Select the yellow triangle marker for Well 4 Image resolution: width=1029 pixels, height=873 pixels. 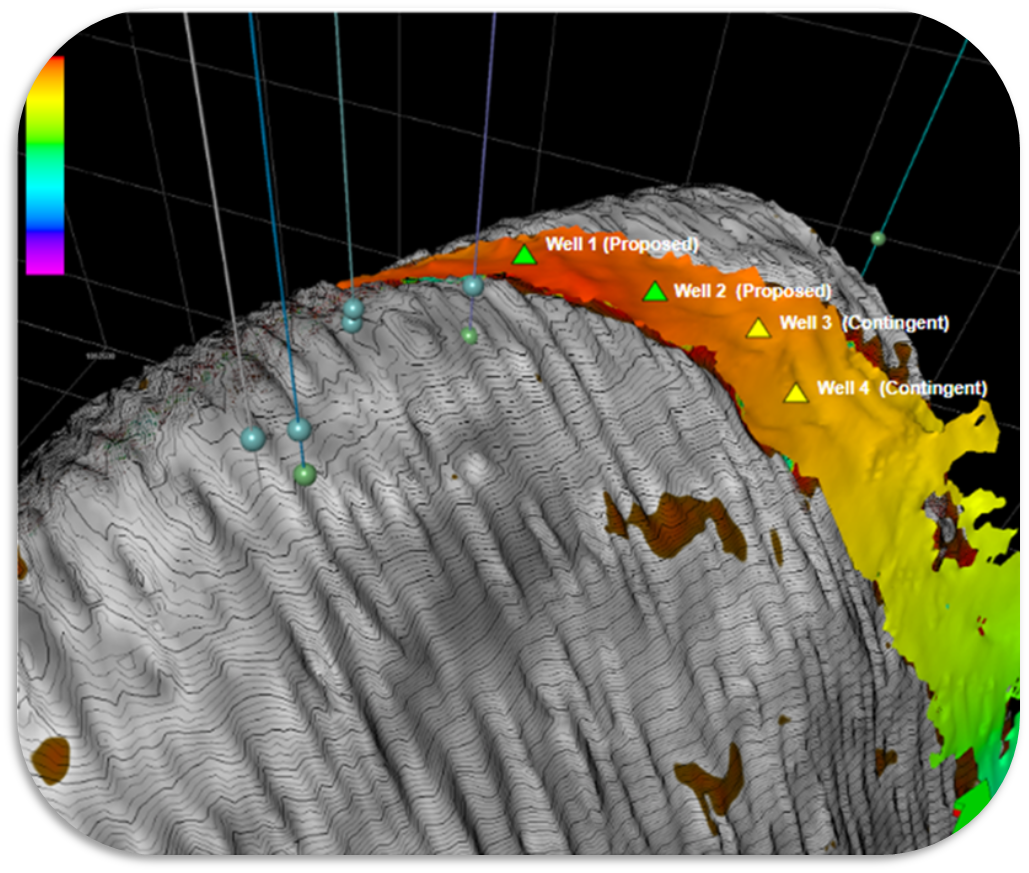point(796,394)
